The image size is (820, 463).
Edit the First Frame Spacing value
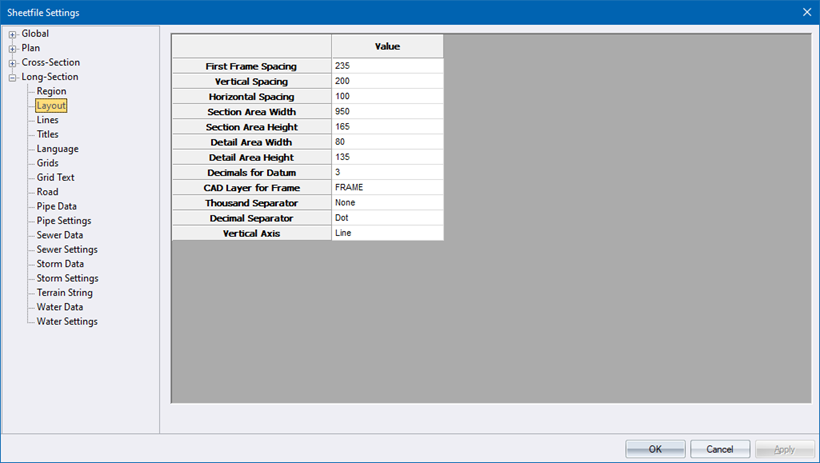click(x=387, y=66)
